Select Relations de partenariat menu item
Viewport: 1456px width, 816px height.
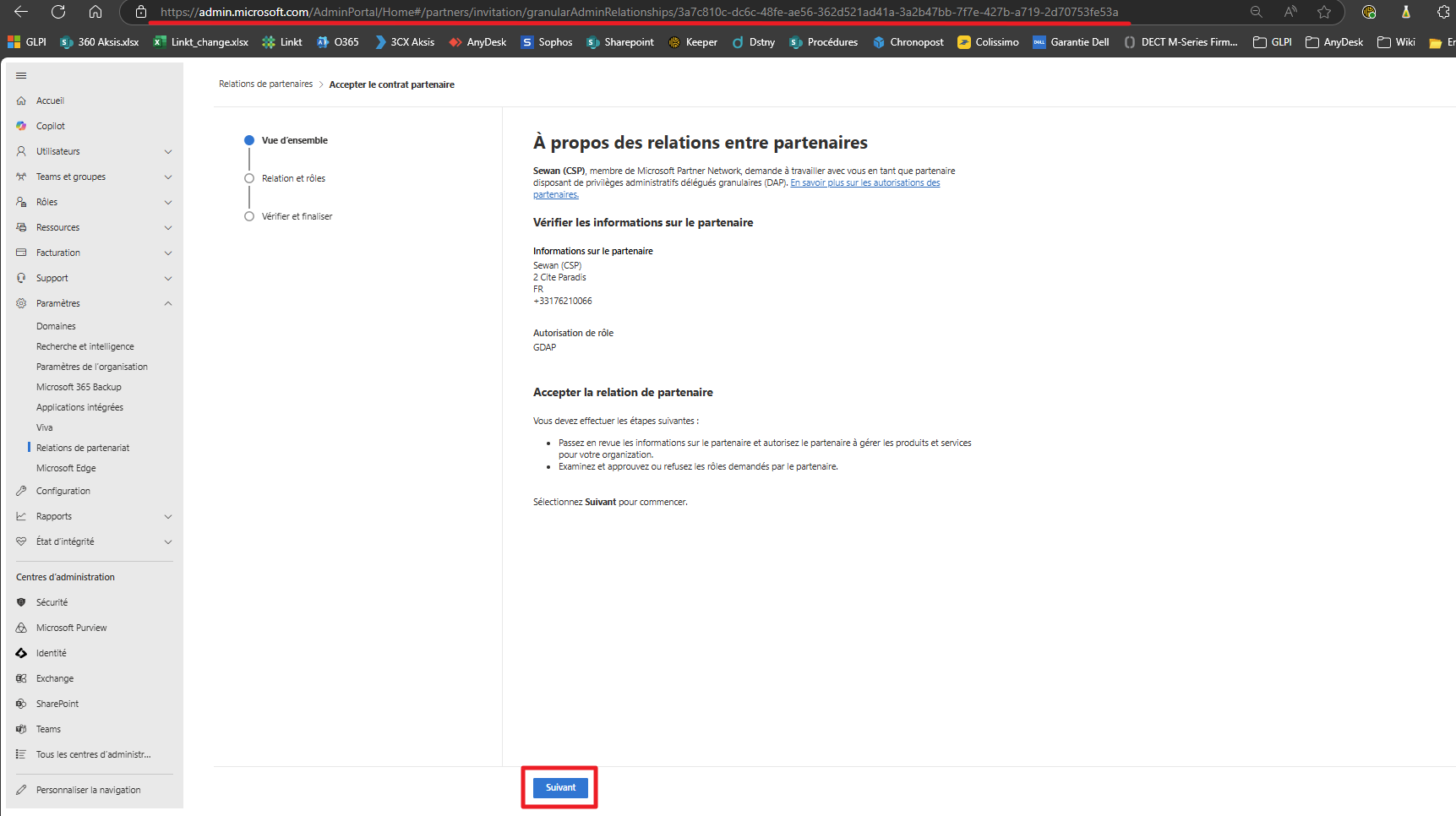(x=83, y=448)
